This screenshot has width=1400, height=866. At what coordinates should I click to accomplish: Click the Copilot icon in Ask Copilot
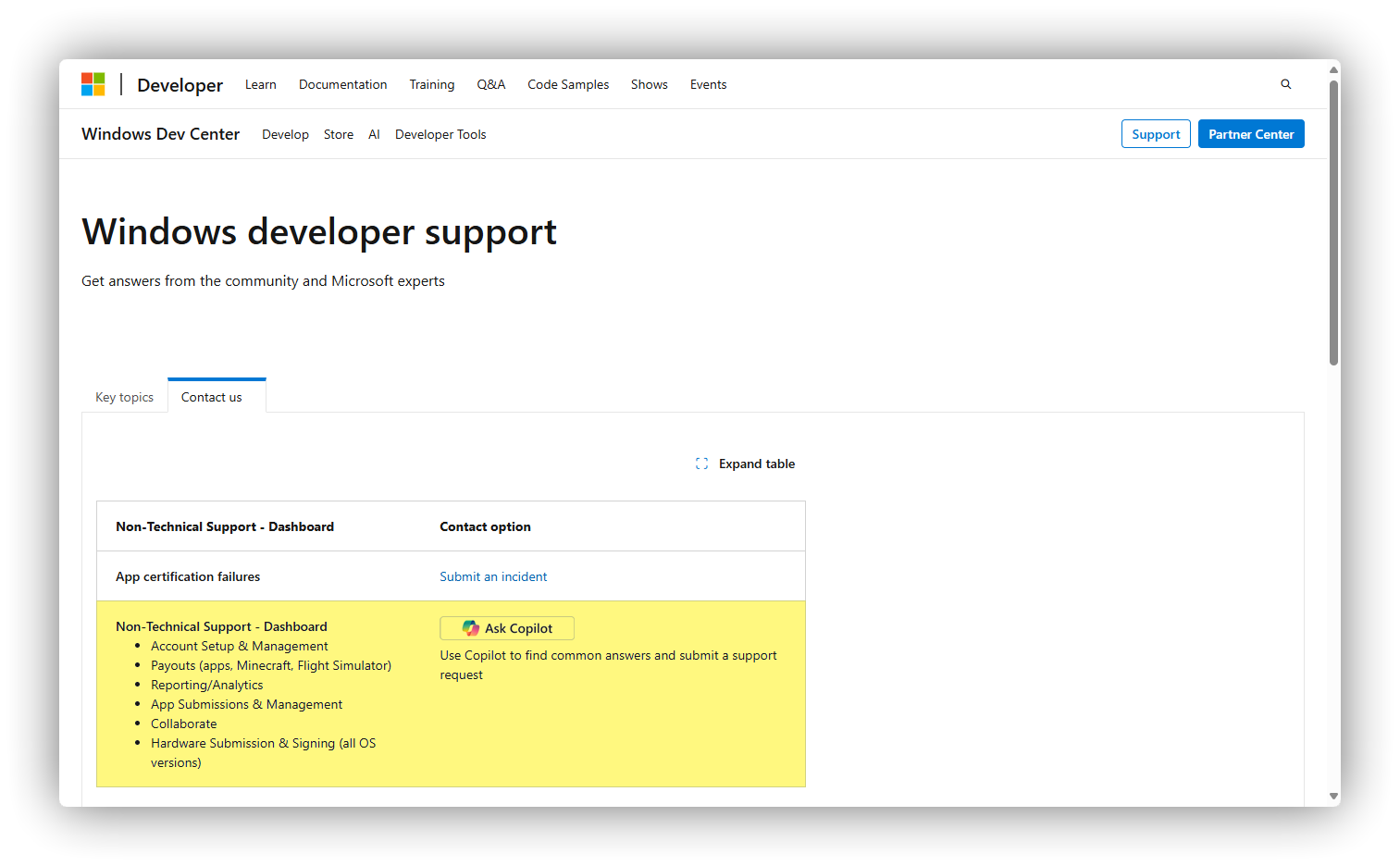click(x=471, y=628)
